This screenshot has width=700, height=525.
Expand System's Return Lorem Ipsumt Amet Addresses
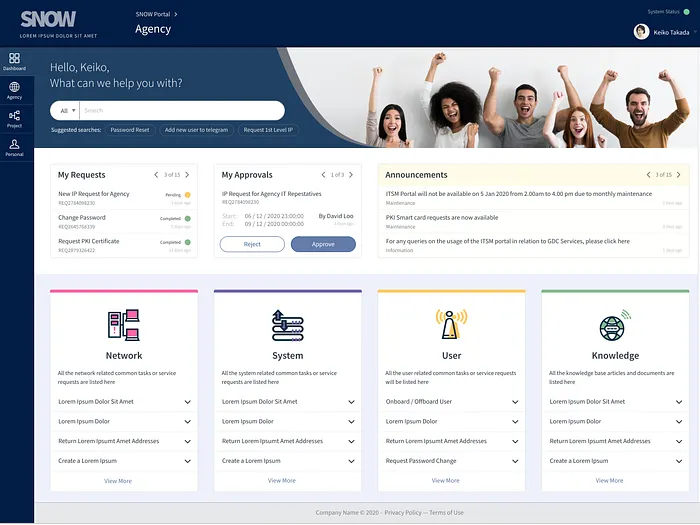click(351, 441)
